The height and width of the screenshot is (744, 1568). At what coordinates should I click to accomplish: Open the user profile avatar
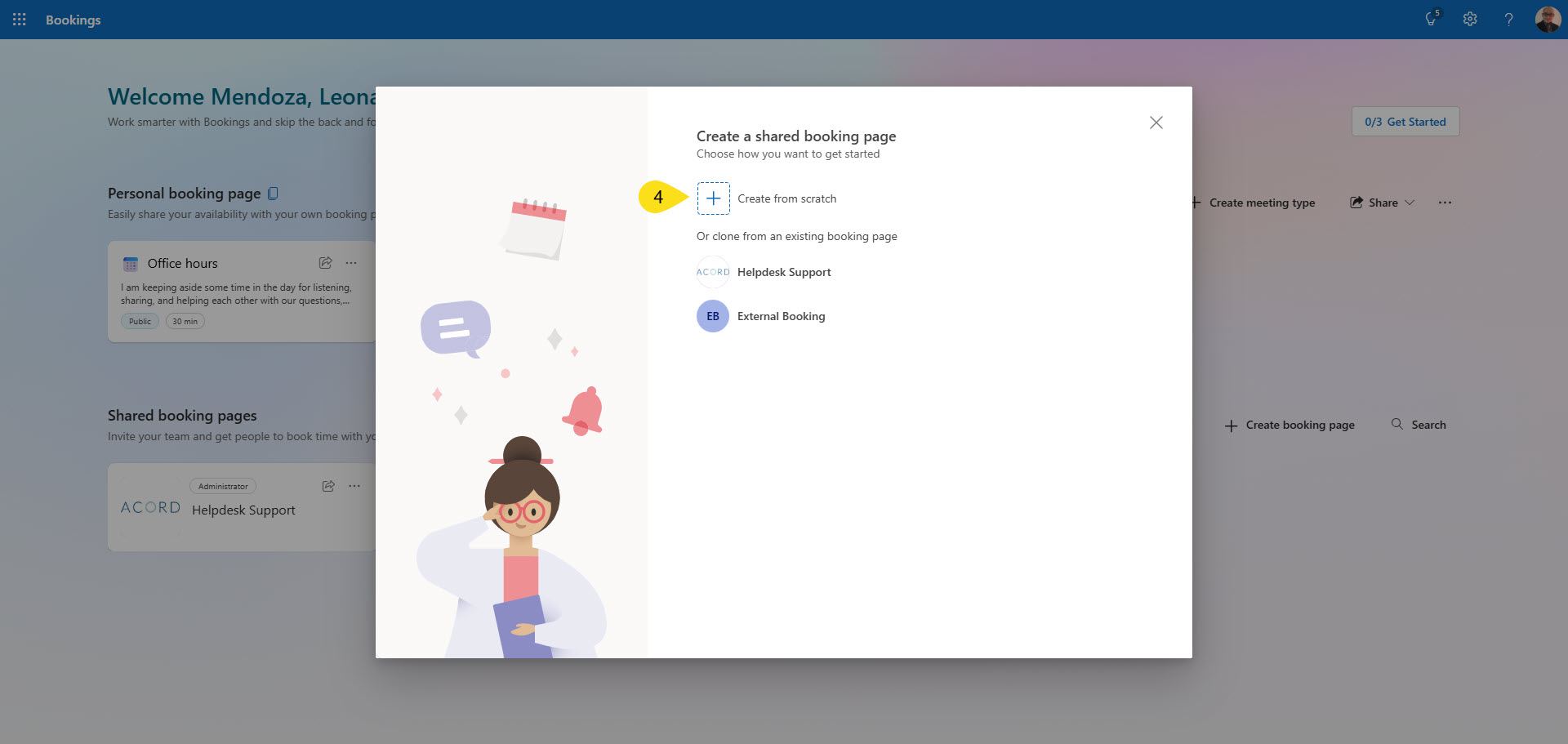click(x=1548, y=20)
